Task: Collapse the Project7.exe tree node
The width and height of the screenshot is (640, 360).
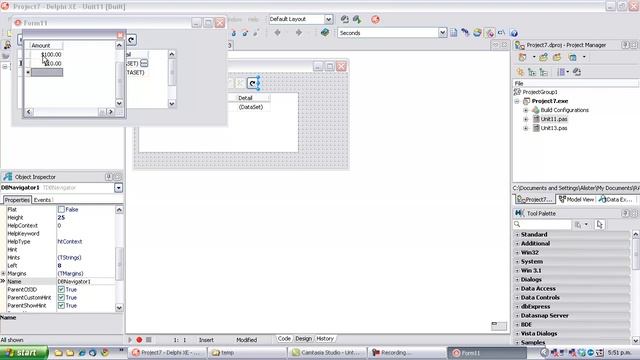Action: point(517,101)
